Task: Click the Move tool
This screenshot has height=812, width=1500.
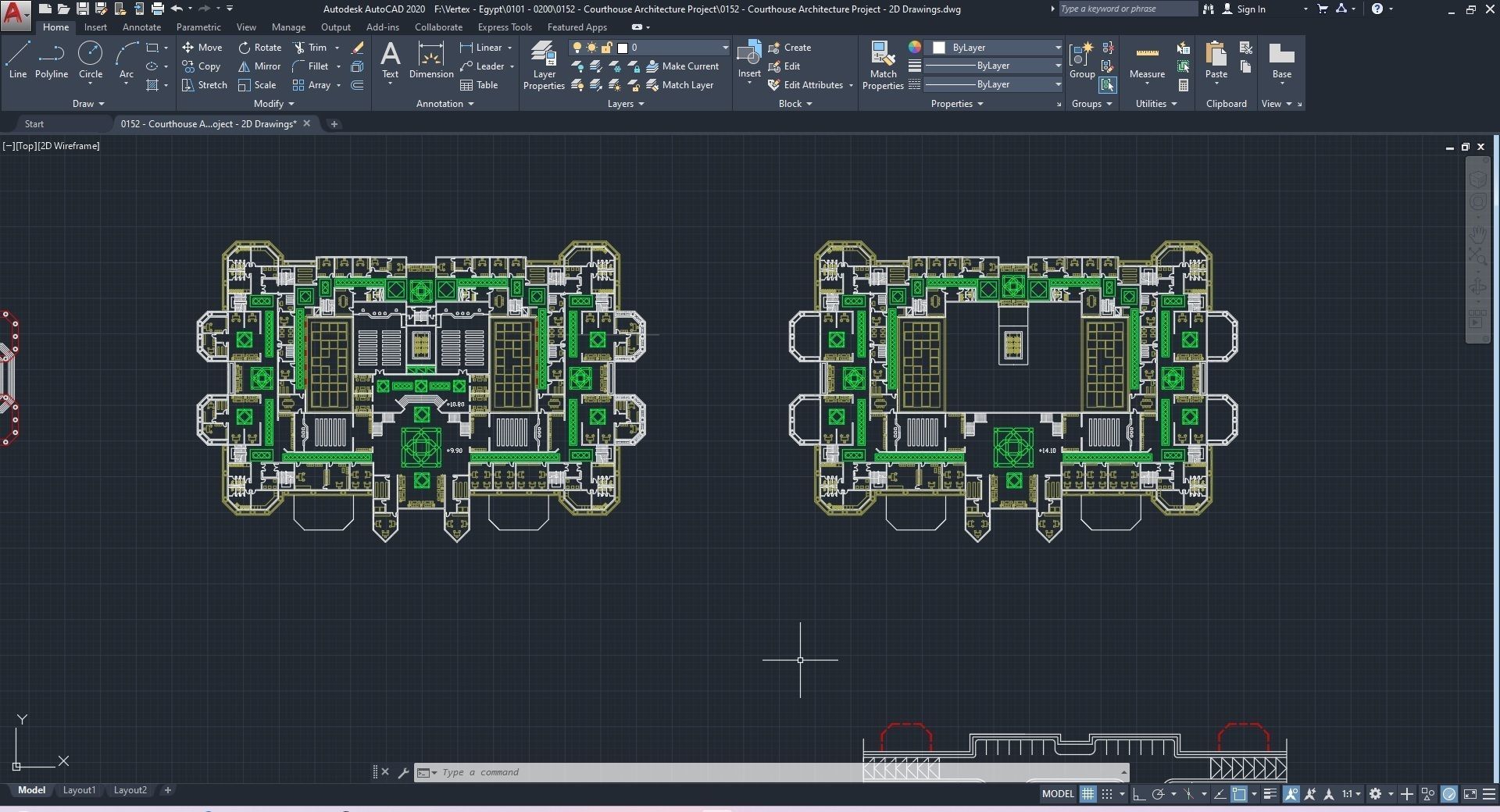Action: (202, 48)
